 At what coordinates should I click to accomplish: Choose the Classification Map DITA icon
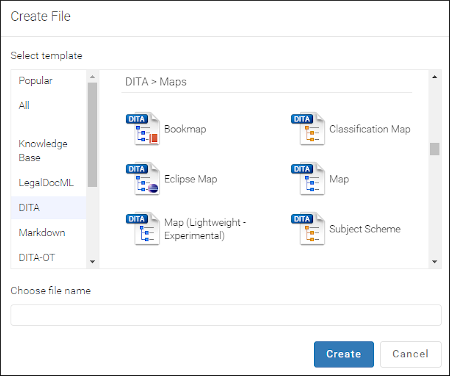(308, 129)
